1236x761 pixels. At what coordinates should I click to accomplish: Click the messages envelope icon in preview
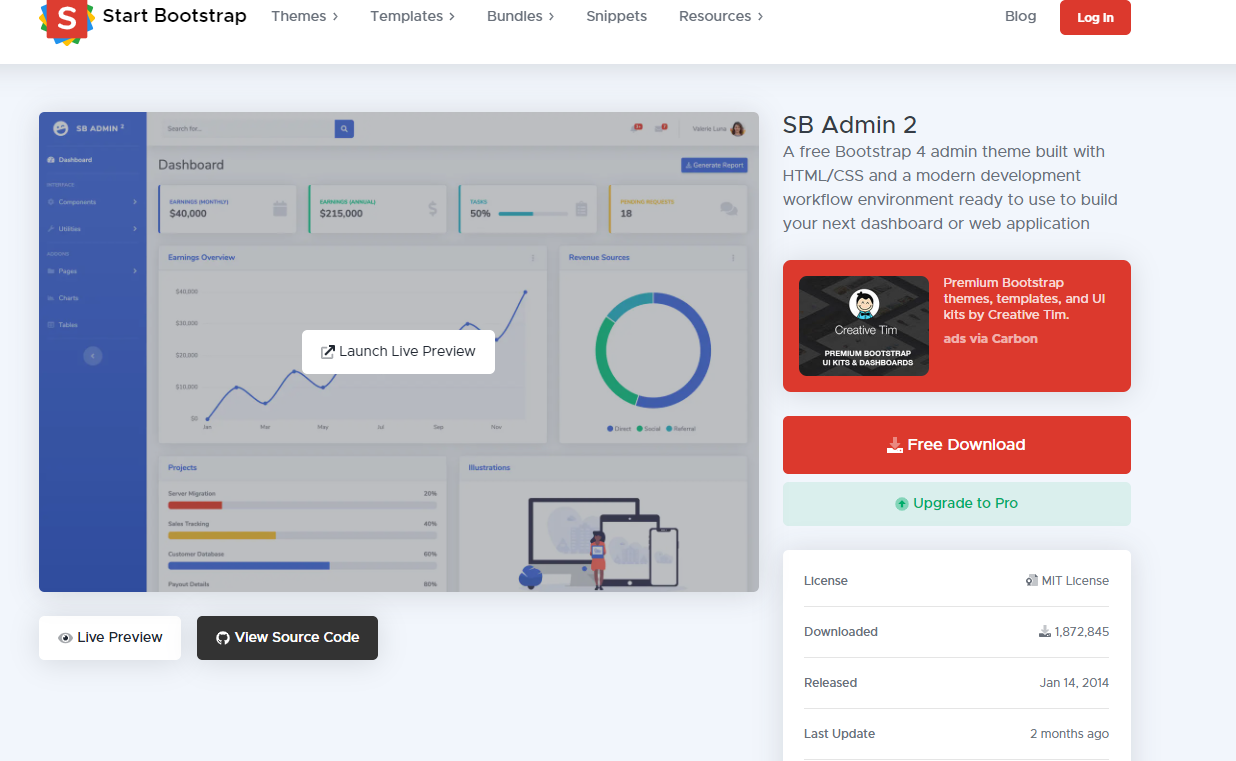tap(660, 128)
